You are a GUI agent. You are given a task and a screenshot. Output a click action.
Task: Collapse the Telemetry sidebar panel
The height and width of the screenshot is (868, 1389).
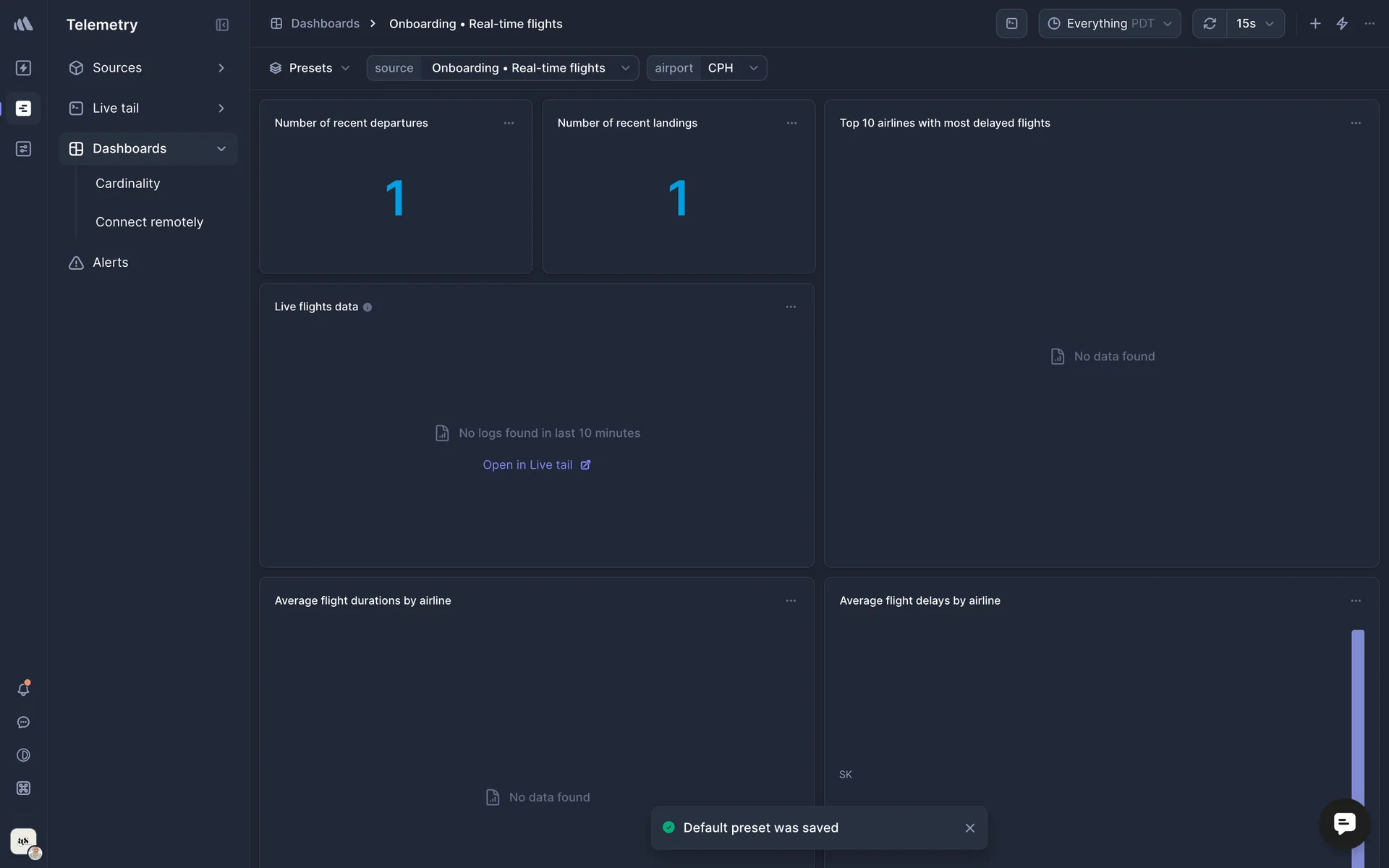tap(222, 25)
